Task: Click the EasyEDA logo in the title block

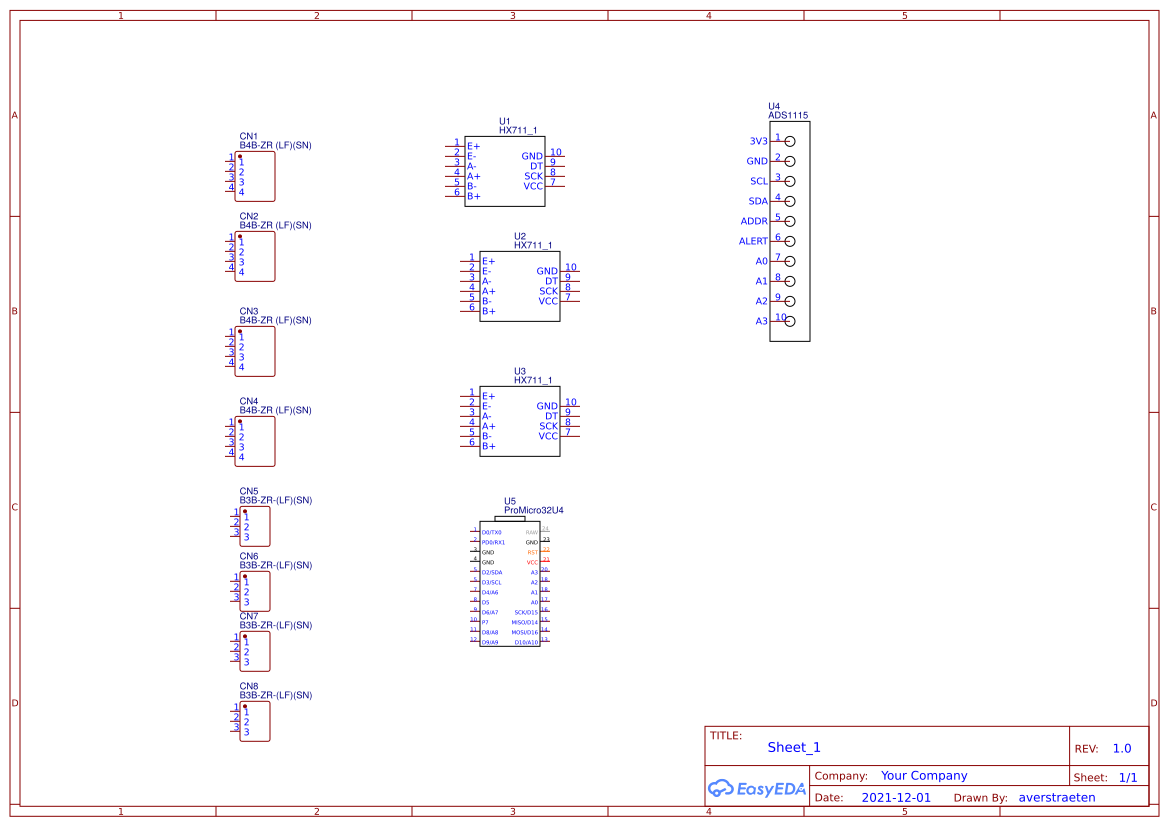Action: (x=757, y=789)
